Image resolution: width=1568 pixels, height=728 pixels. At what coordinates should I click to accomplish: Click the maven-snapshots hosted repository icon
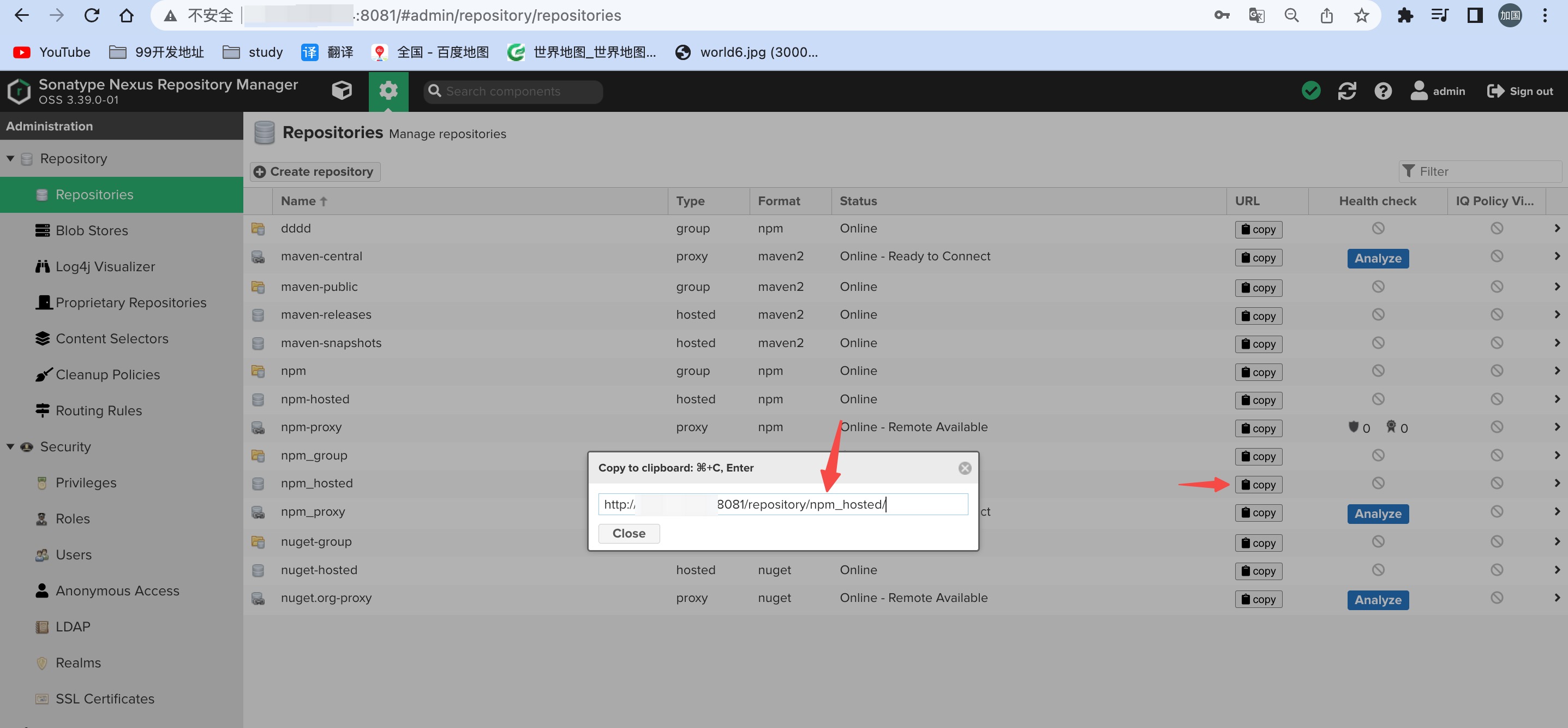pos(258,343)
